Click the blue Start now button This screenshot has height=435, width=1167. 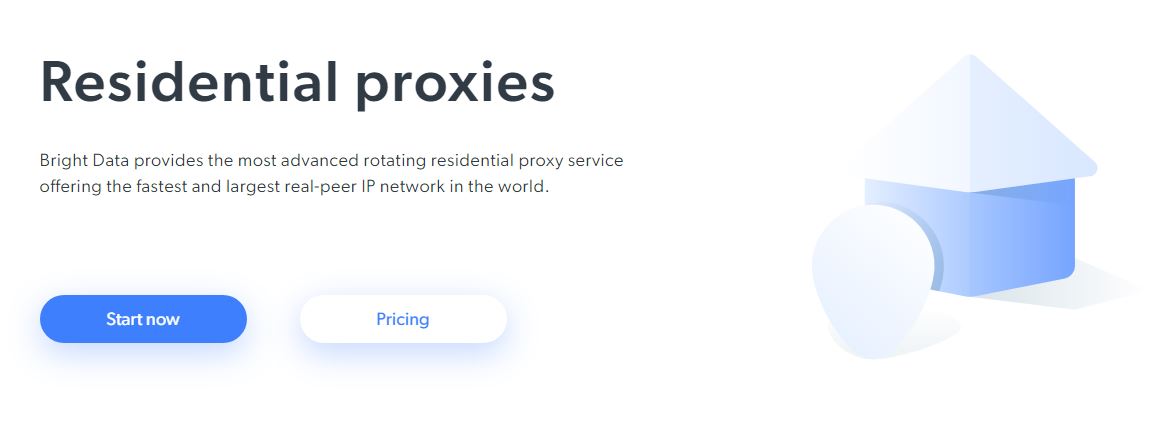pyautogui.click(x=143, y=319)
